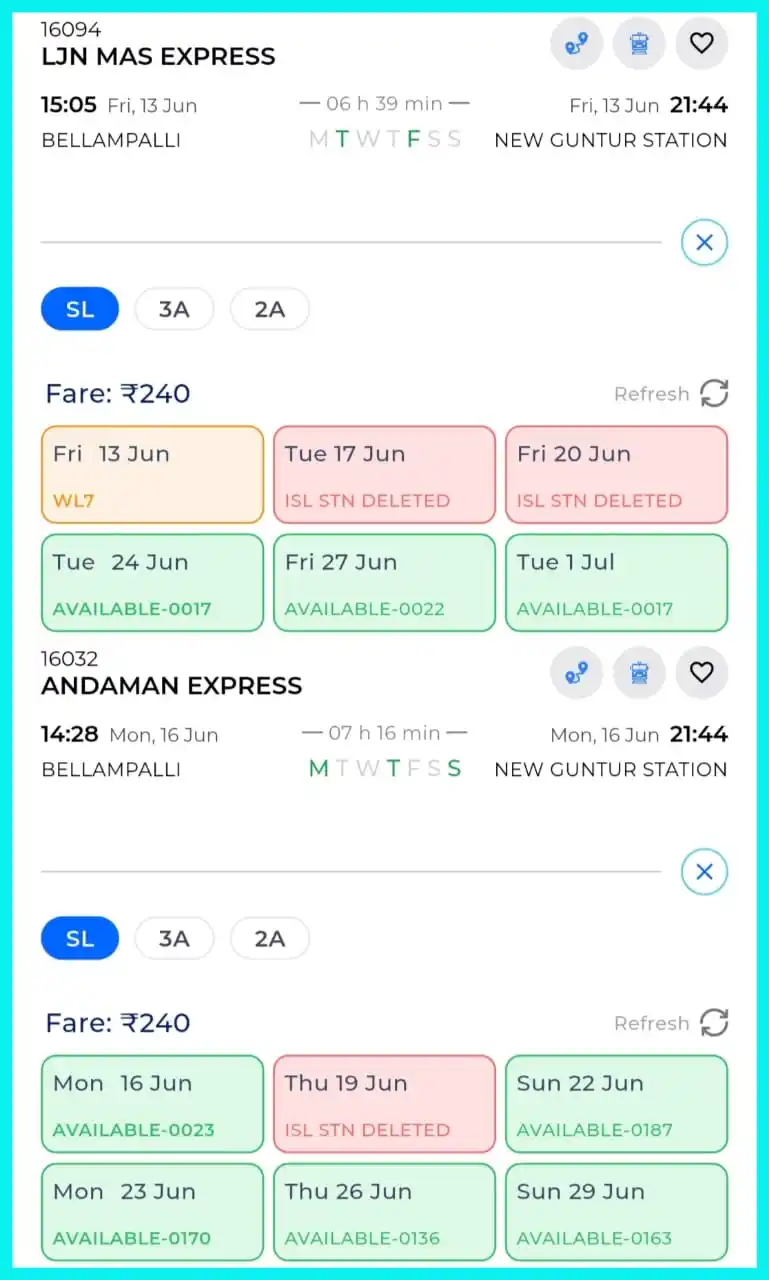Favorite the LJN MAS Express with heart icon
The height and width of the screenshot is (1280, 769).
[702, 43]
